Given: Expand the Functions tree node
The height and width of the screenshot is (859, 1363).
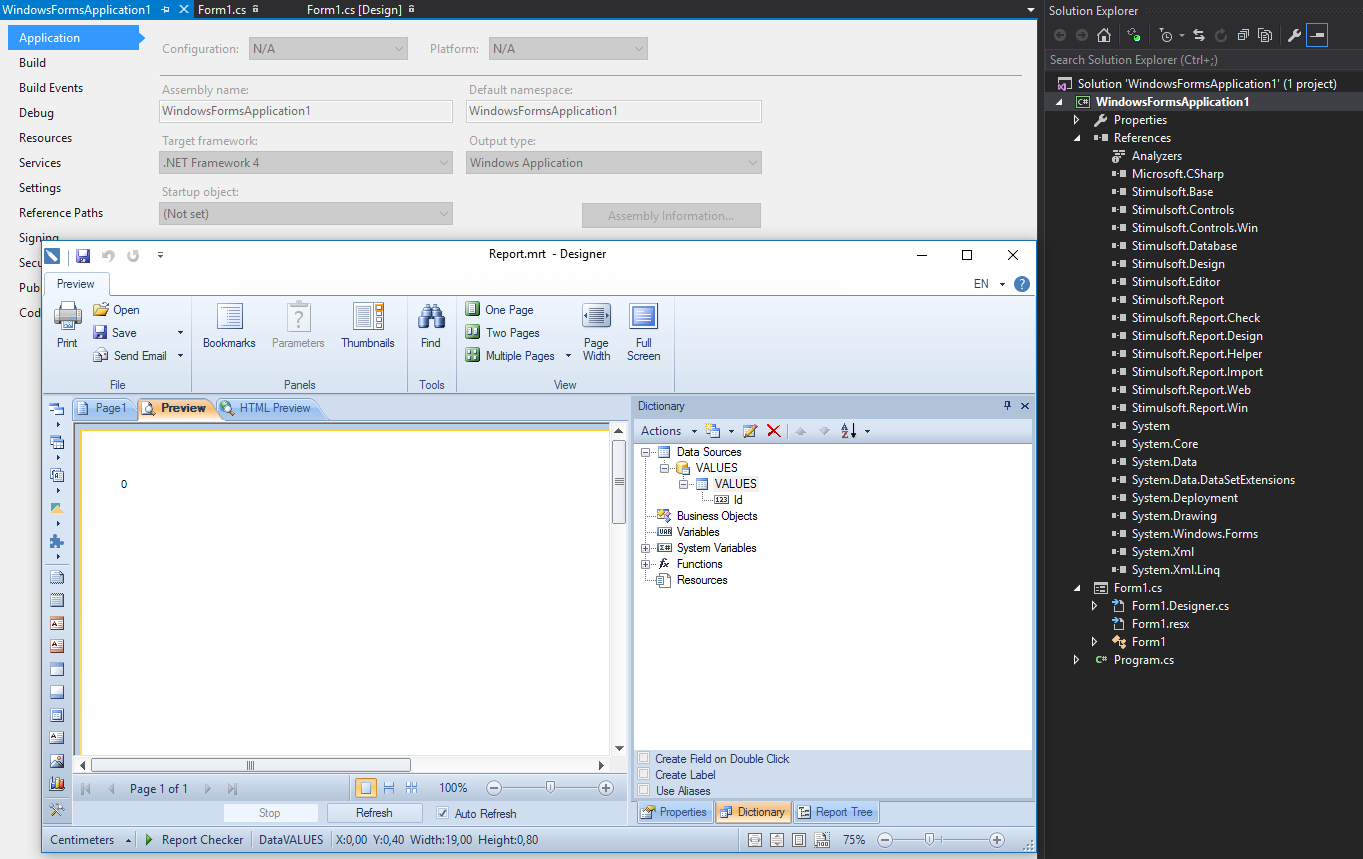Looking at the screenshot, I should click(x=646, y=564).
